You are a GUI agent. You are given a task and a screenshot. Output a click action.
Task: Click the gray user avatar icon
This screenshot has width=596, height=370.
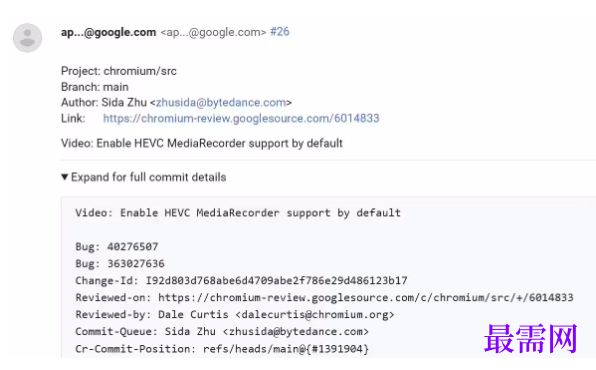pyautogui.click(x=27, y=38)
